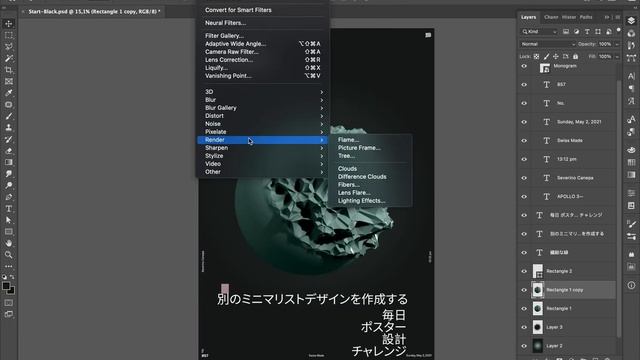Lock image pixels with brush icon
The image size is (640, 360).
tap(546, 56)
